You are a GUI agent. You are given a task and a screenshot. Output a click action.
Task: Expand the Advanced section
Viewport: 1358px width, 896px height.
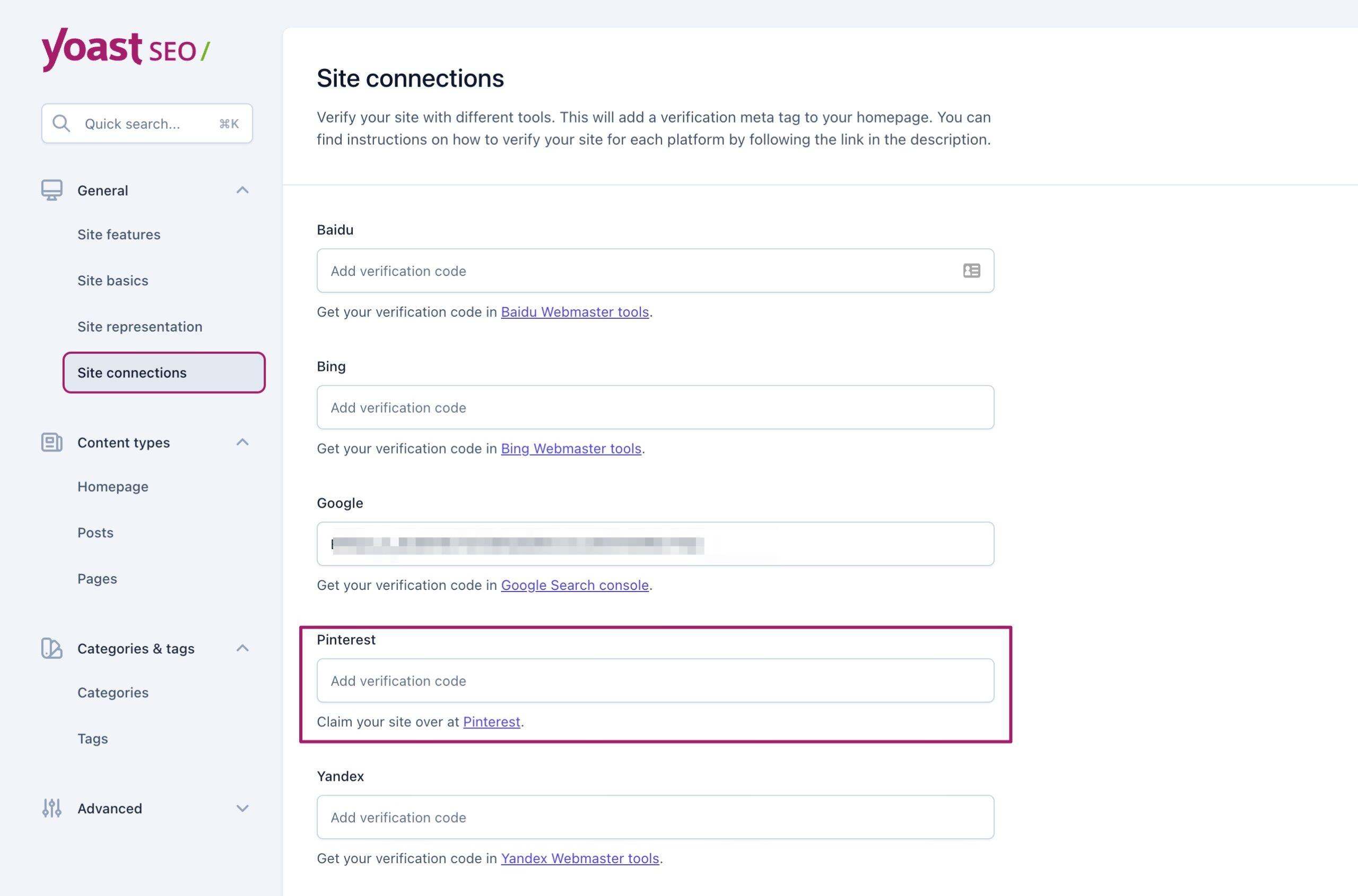(242, 808)
